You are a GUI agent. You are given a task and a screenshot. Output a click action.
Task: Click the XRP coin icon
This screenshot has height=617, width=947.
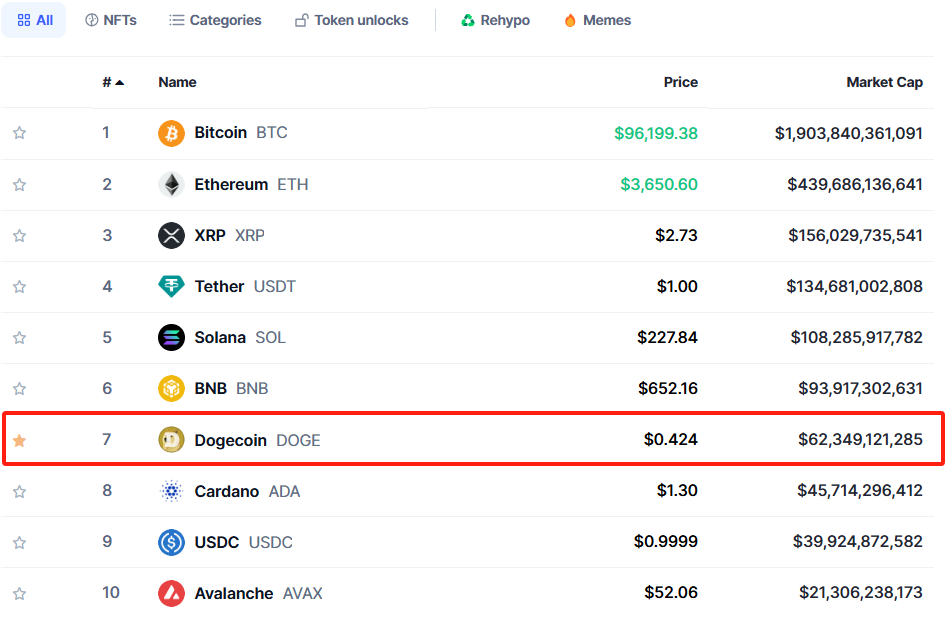coord(172,236)
